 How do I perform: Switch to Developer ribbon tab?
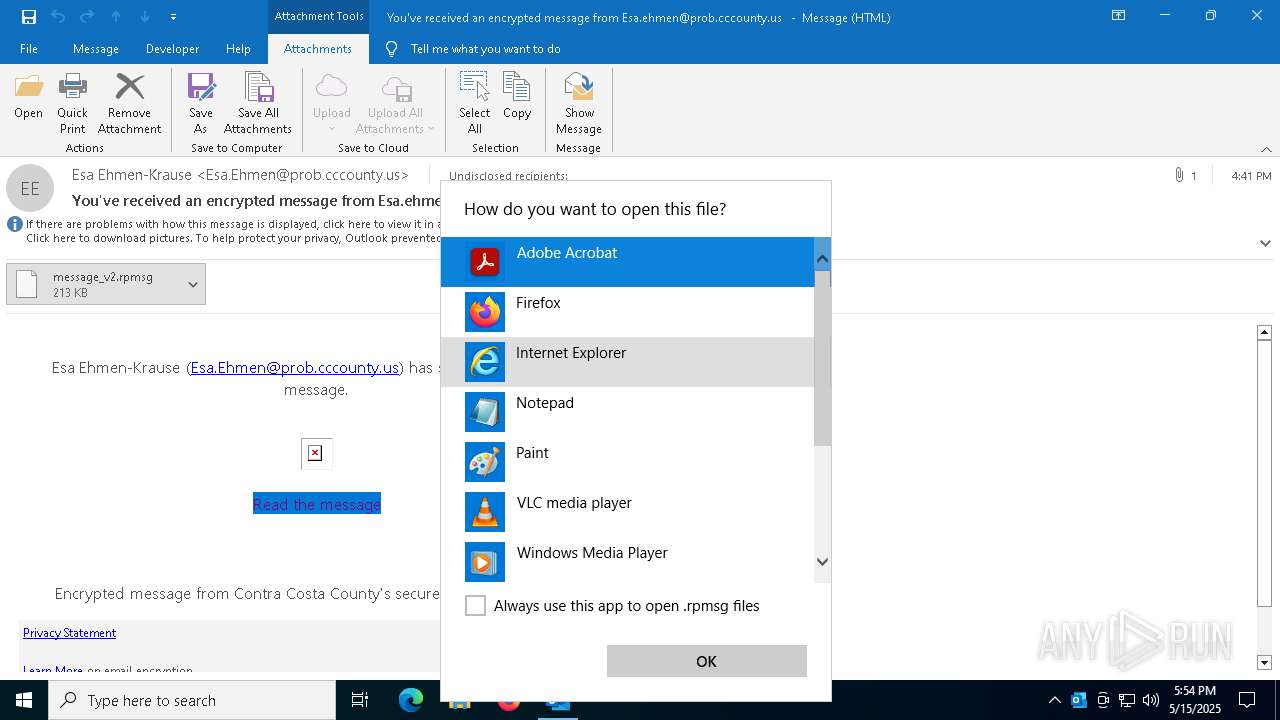tap(172, 49)
